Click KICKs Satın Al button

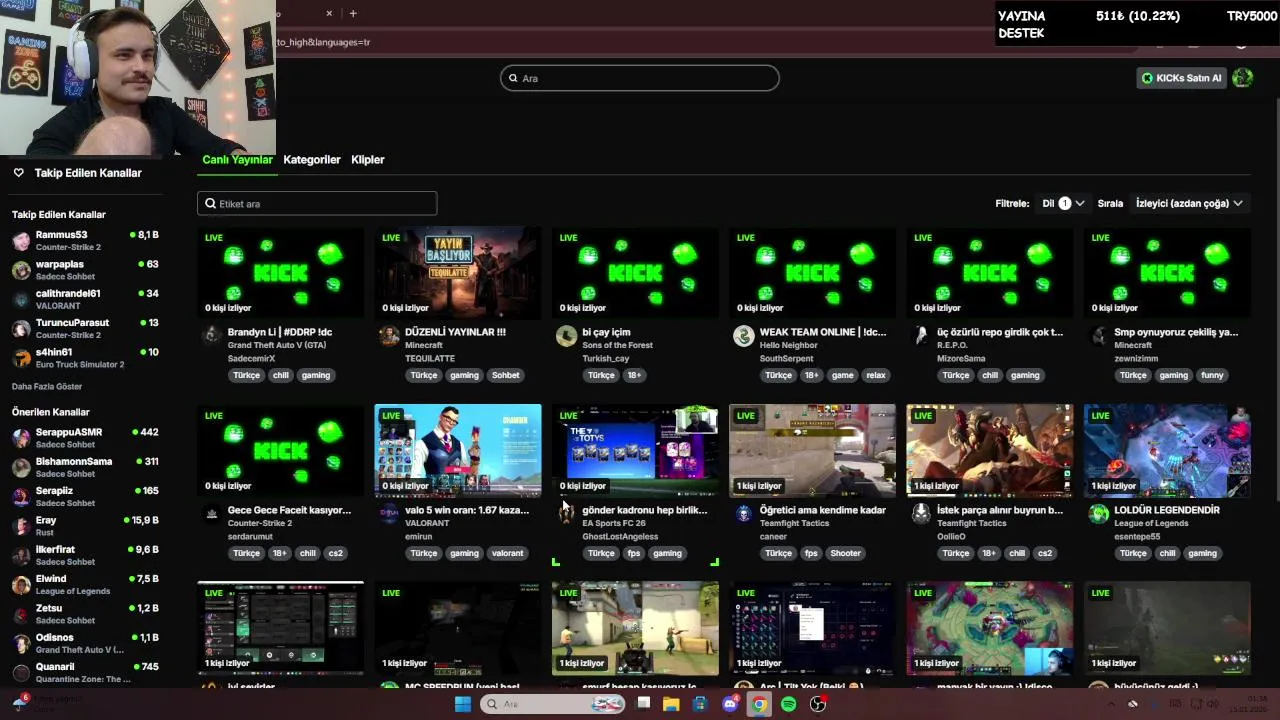[x=1181, y=78]
